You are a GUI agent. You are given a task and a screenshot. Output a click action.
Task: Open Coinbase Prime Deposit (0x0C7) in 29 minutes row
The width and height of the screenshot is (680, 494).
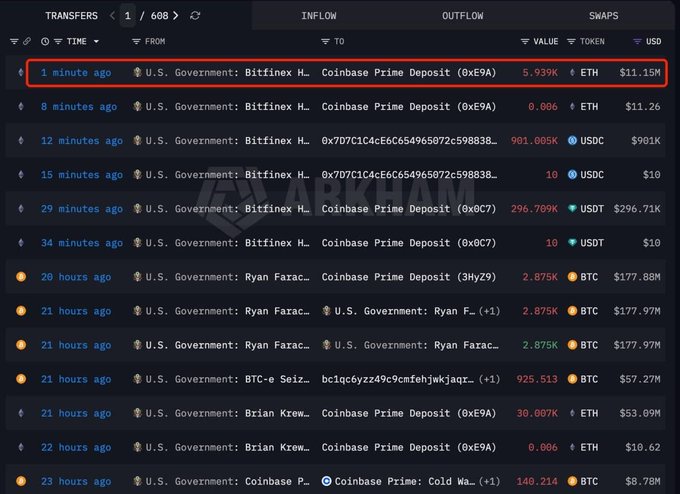[409, 209]
